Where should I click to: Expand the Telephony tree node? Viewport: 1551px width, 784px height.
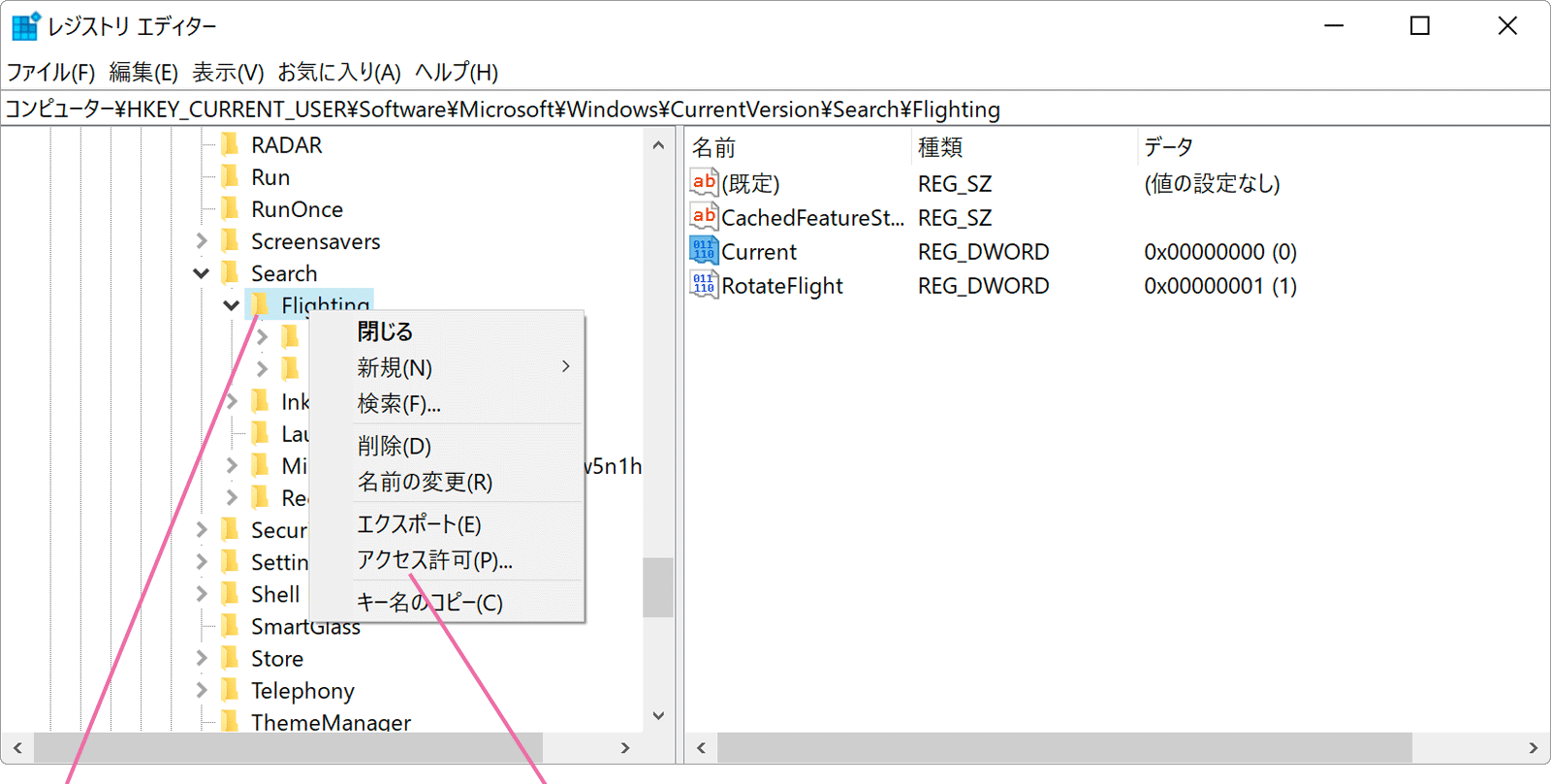click(202, 690)
